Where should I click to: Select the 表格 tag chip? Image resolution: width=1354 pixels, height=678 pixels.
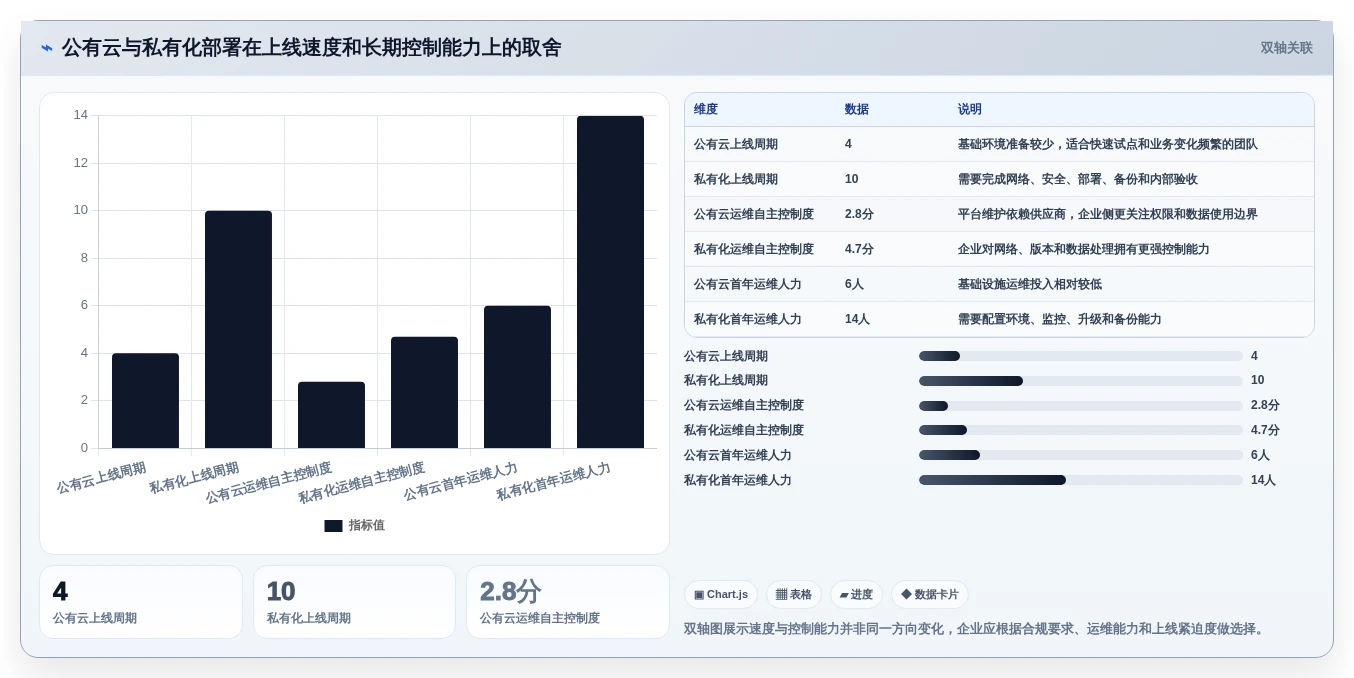tap(794, 594)
